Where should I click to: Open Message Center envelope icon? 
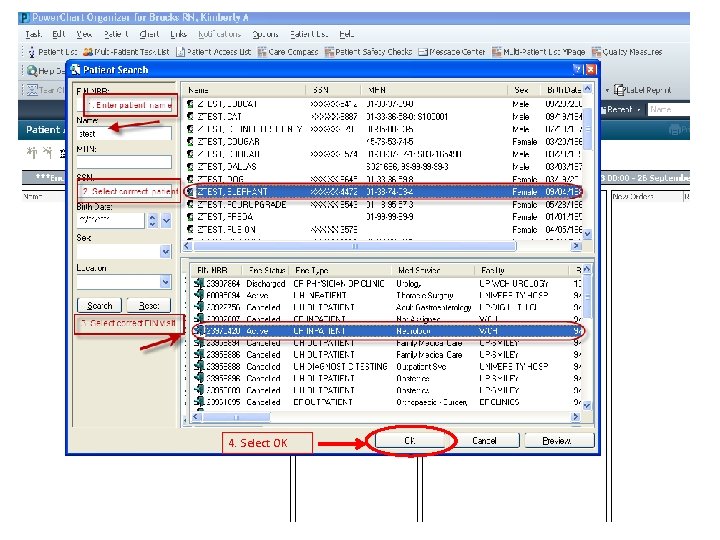[423, 52]
